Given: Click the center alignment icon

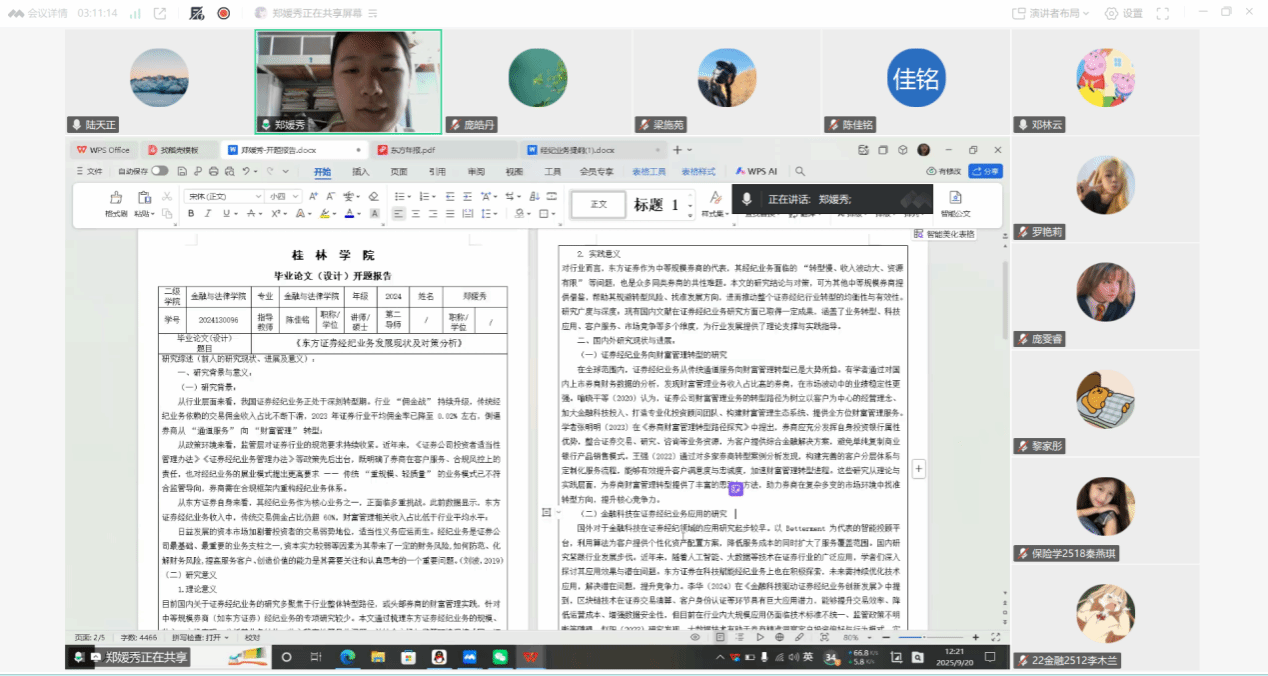Looking at the screenshot, I should [415, 214].
